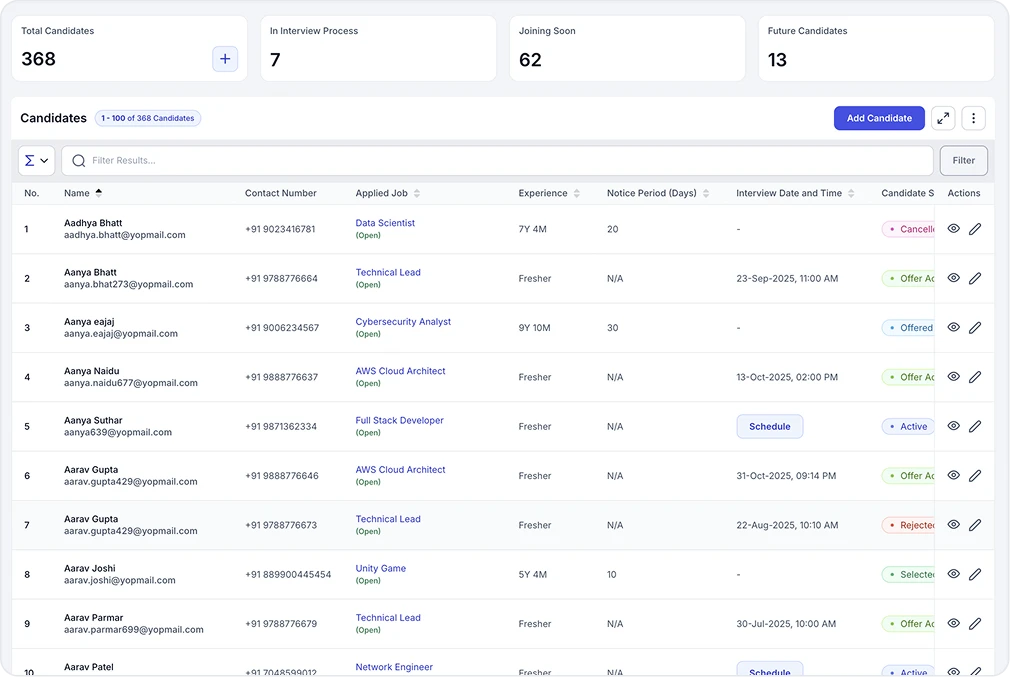
Task: Open the Cybersecurity Analyst job link
Action: pos(403,321)
